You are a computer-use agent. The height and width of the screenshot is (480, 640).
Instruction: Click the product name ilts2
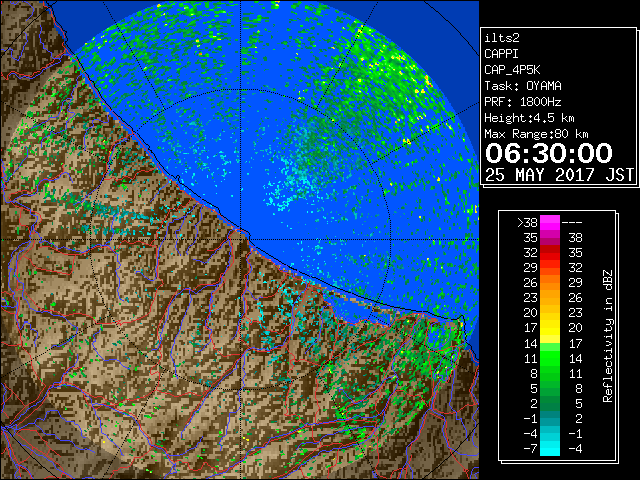(x=502, y=38)
